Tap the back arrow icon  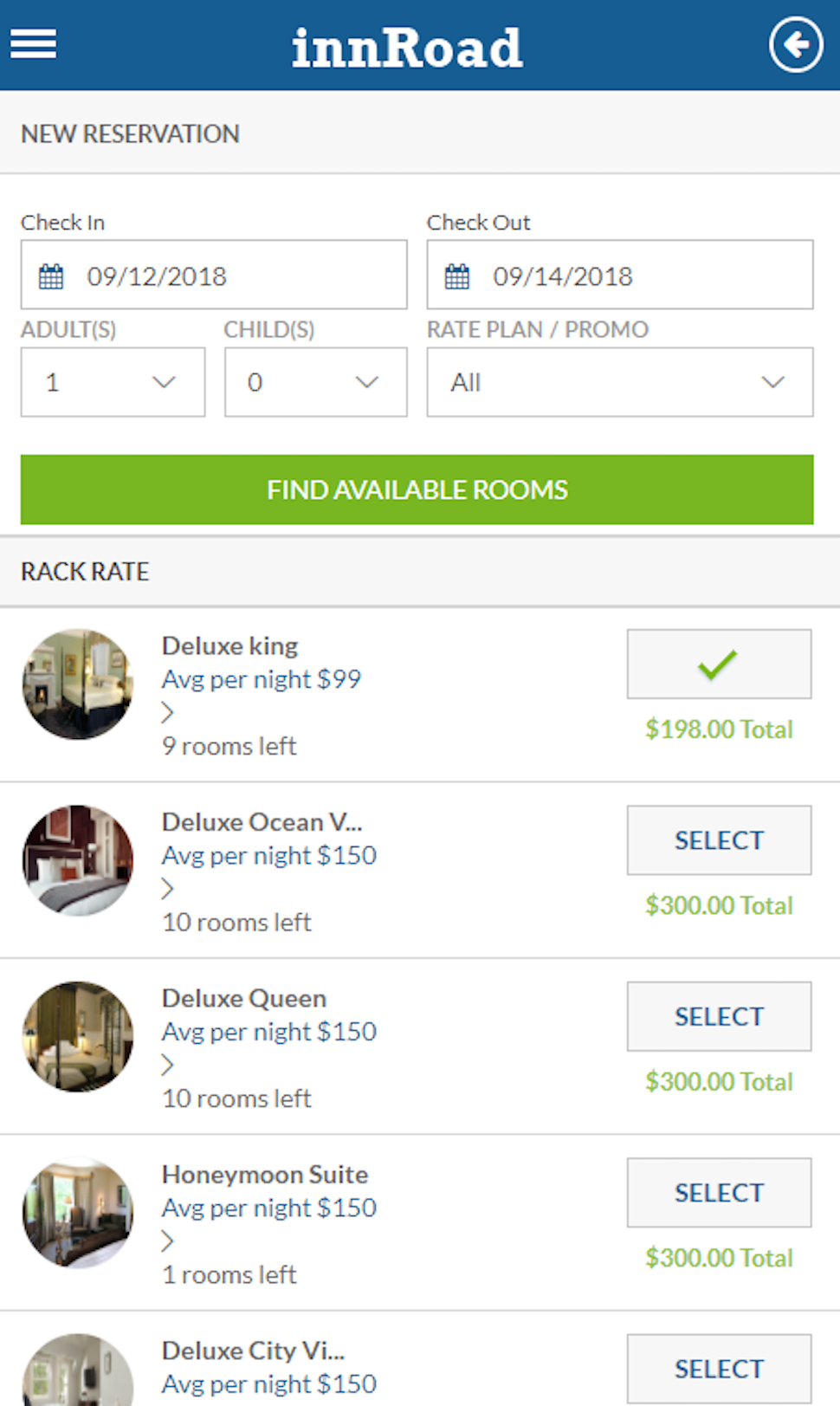795,44
